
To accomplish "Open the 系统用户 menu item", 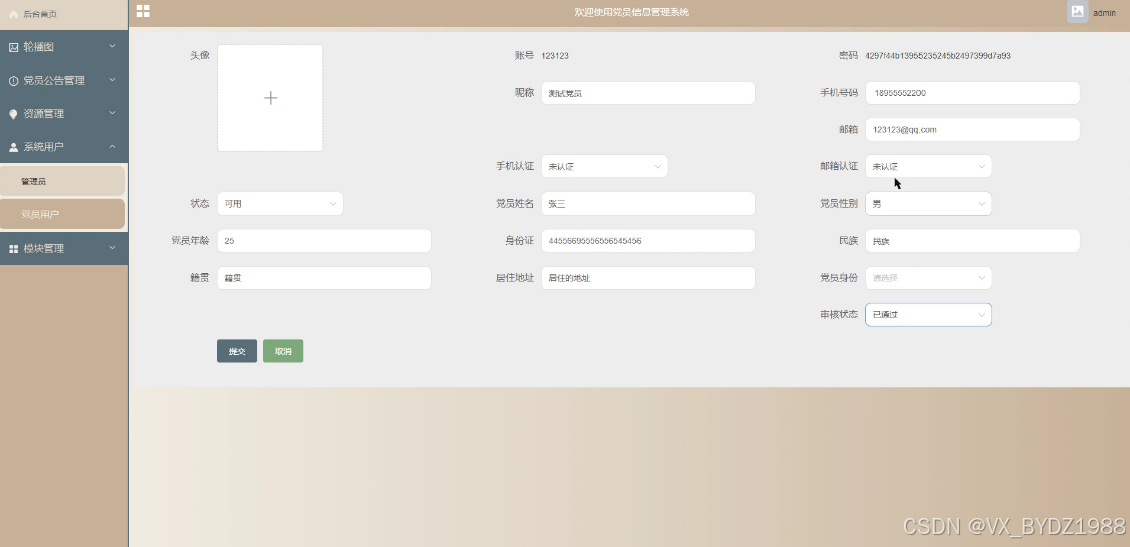I will (x=64, y=147).
